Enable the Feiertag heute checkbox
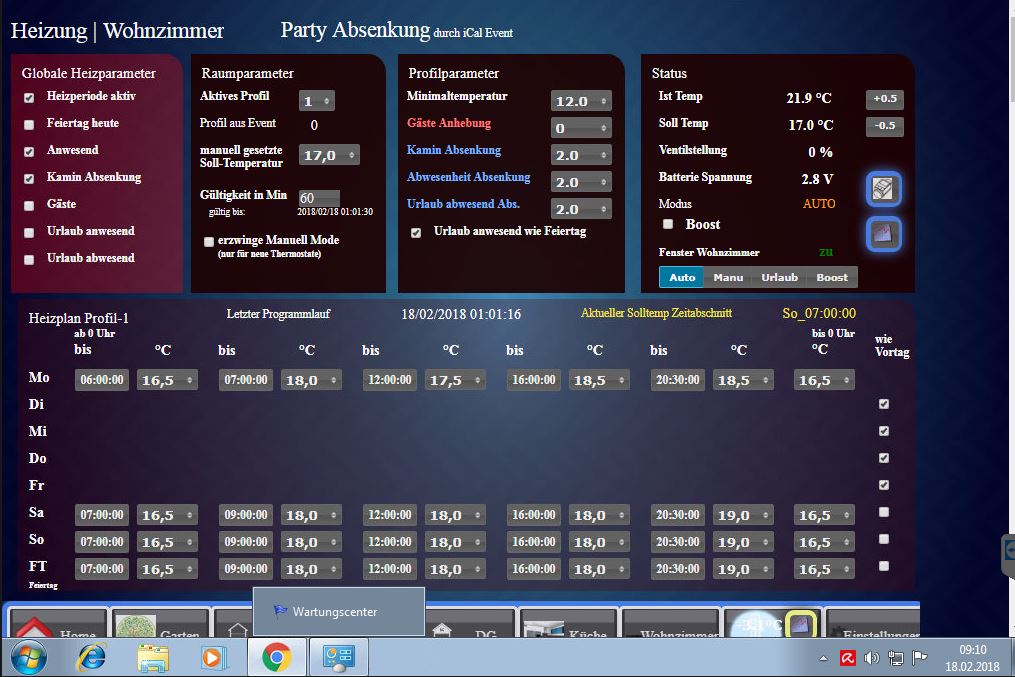Viewport: 1015px width, 677px height. click(29, 125)
